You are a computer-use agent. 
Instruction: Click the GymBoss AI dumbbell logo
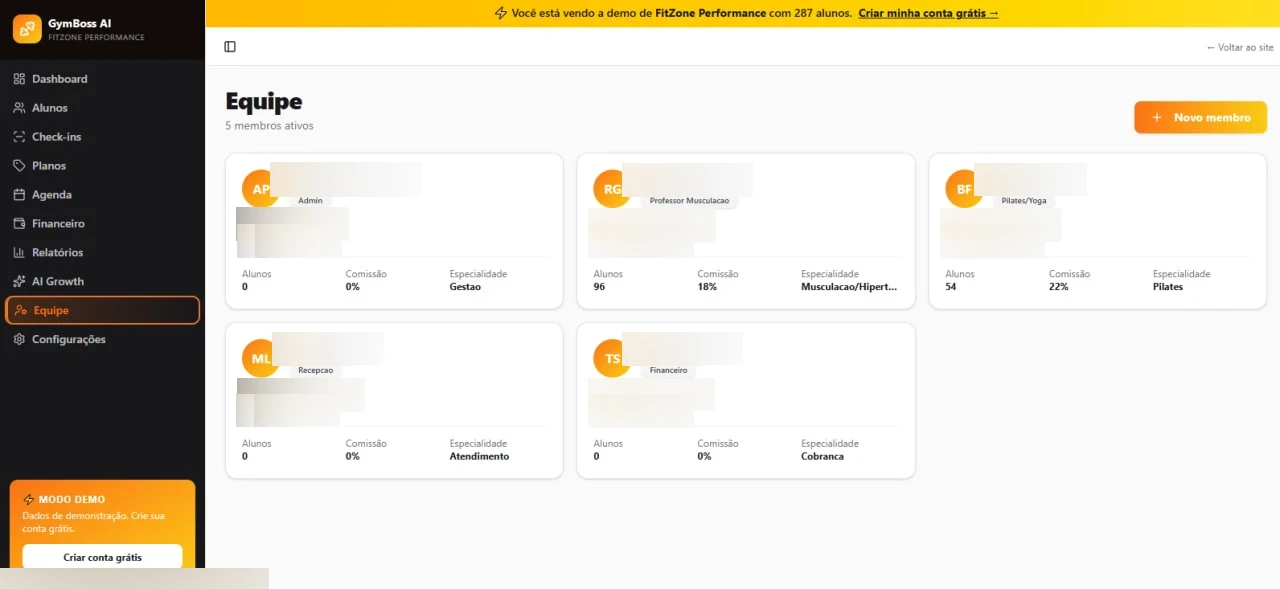[27, 29]
